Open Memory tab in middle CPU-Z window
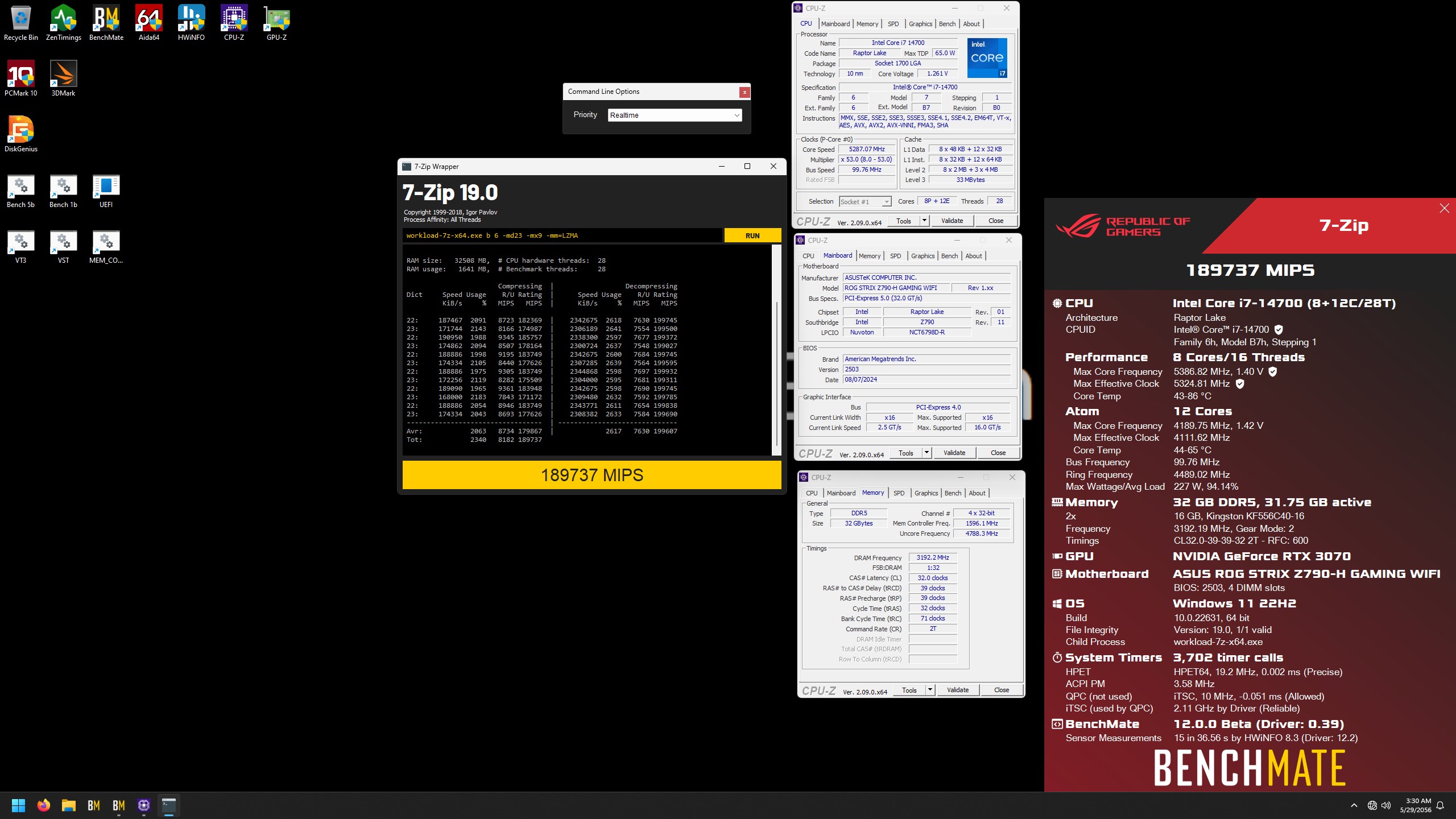The width and height of the screenshot is (1456, 819). click(870, 256)
